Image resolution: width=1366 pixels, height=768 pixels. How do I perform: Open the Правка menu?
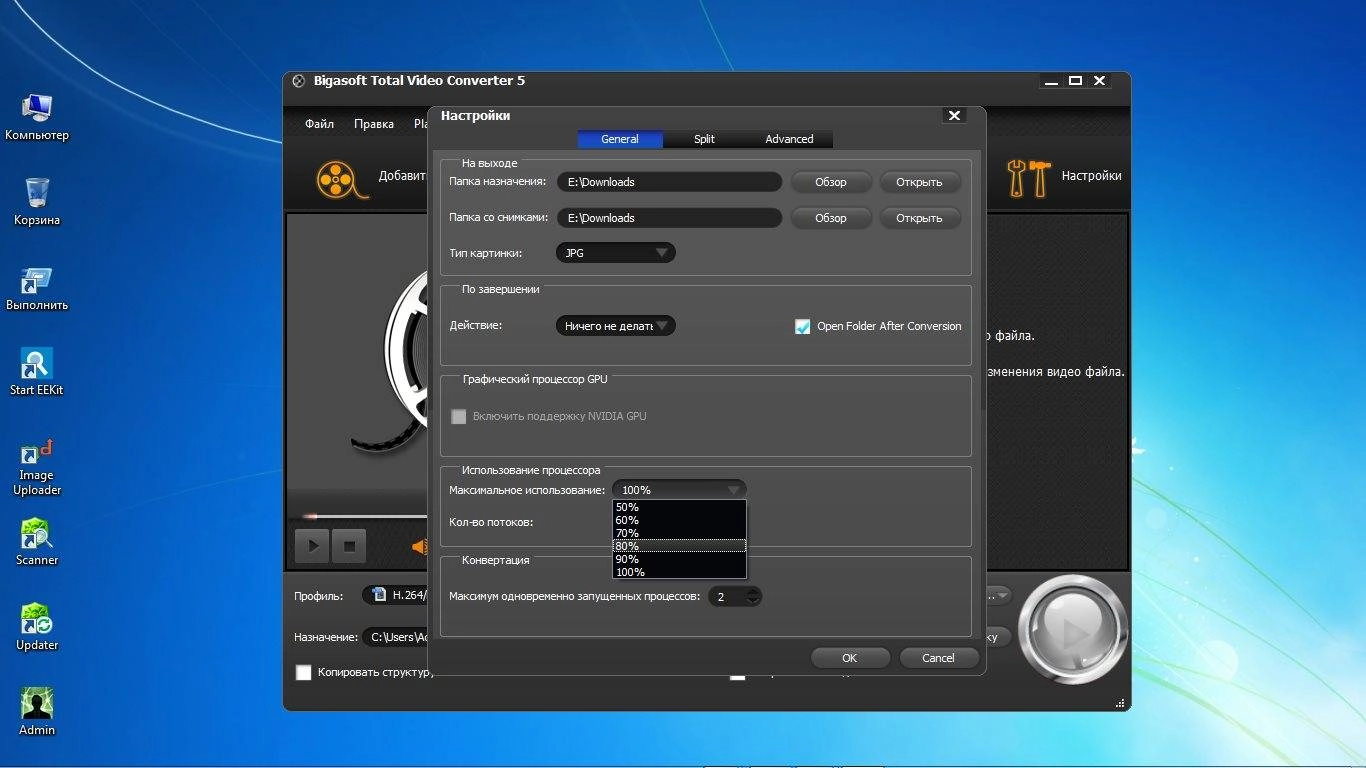[x=374, y=124]
